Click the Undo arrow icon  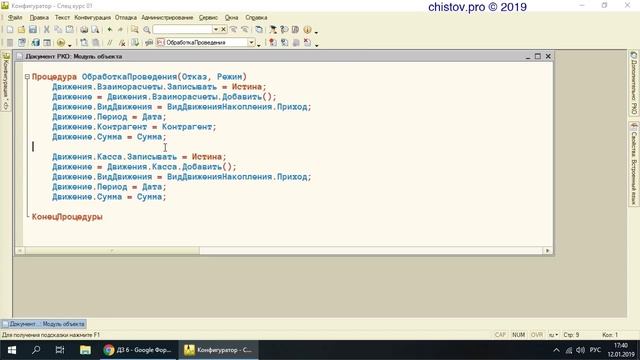[109, 29]
